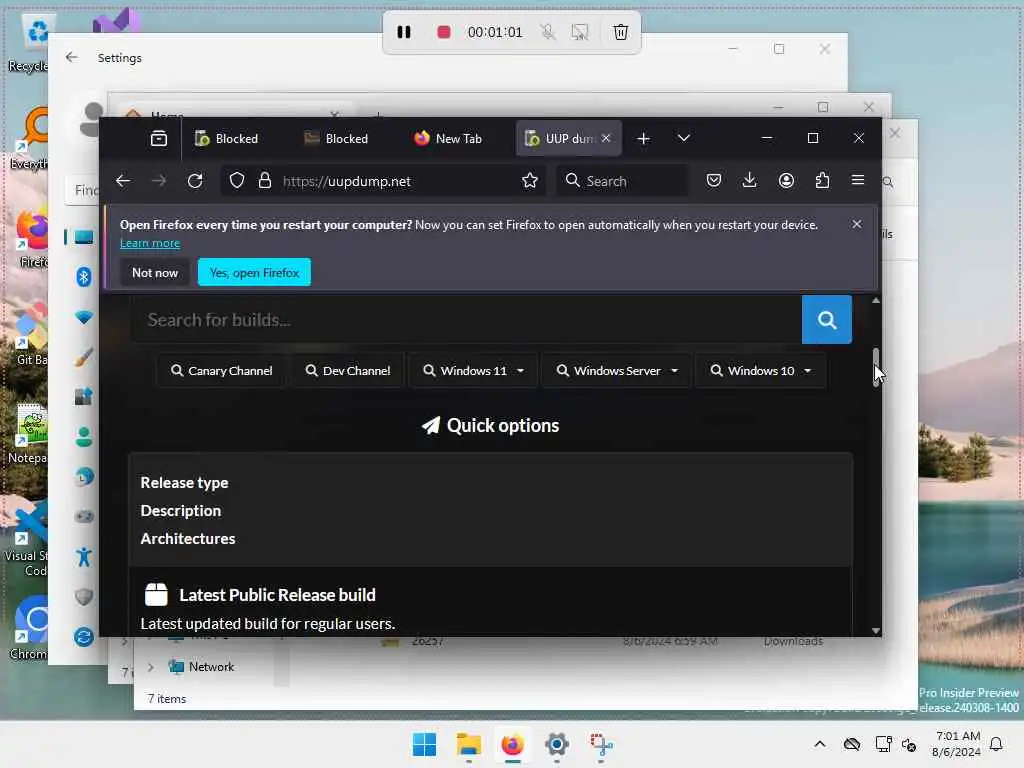Follow the Learn more link

(150, 243)
